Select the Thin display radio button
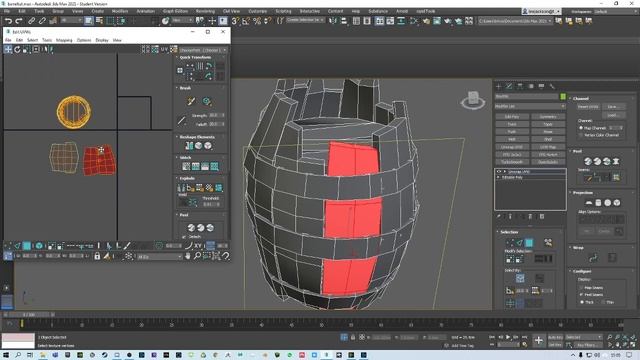640x360 pixels. point(603,302)
